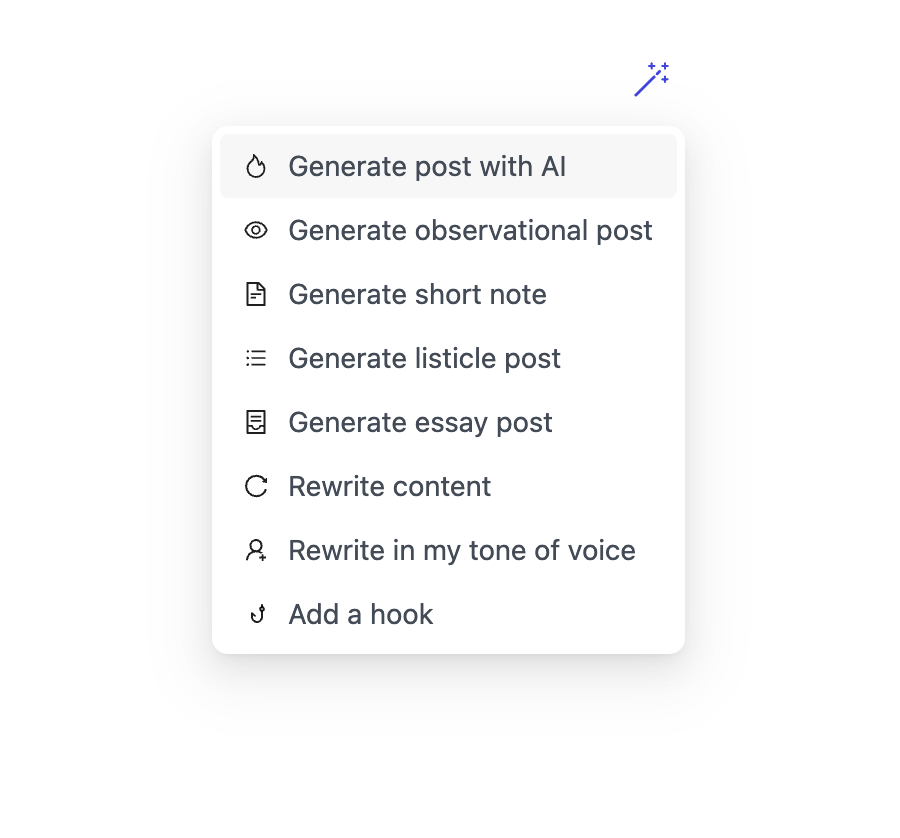Click the last option in the menu
Viewport: 900px width, 838px height.
[360, 614]
